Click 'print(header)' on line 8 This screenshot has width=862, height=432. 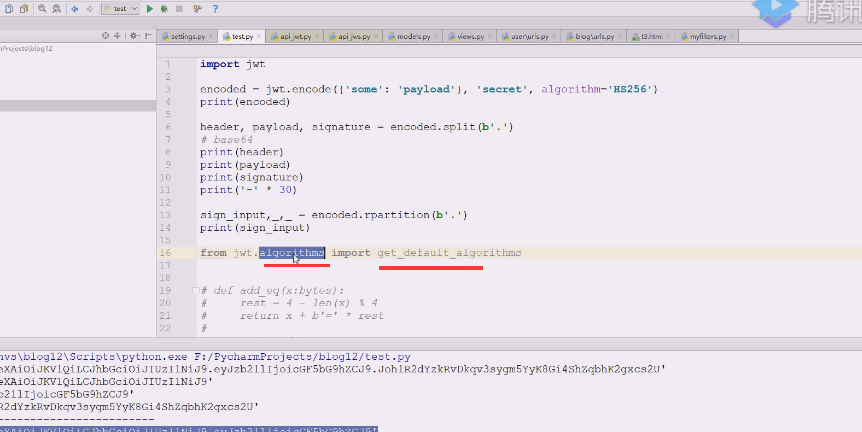(242, 152)
